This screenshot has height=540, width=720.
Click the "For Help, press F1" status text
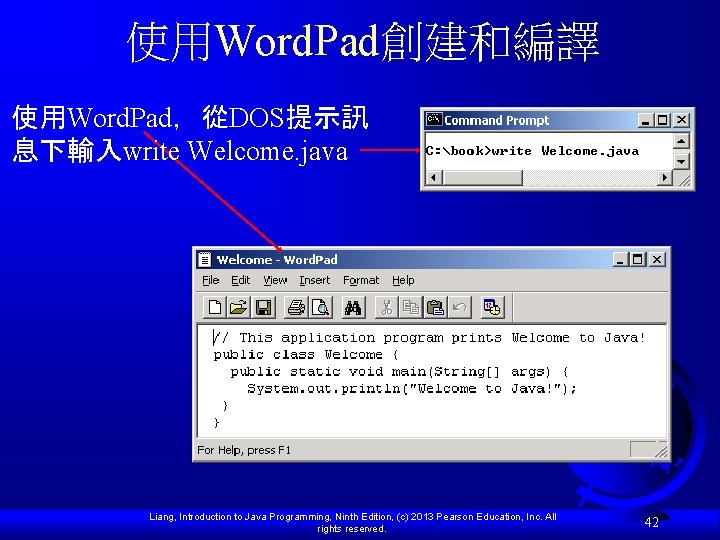244,450
